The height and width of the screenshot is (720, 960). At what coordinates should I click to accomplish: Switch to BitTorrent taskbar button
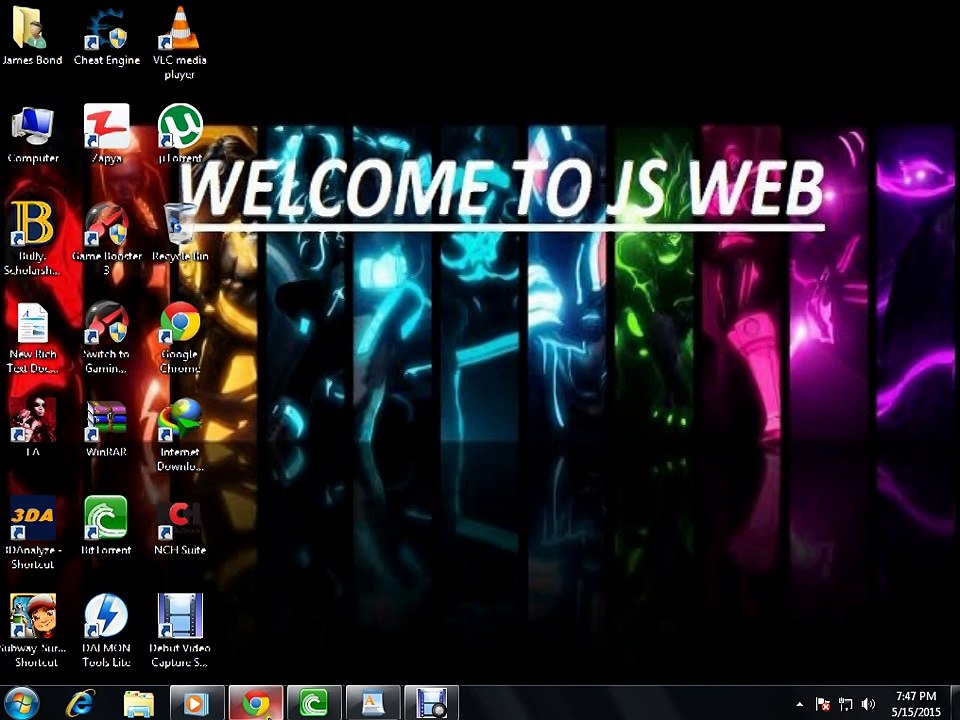coord(314,703)
